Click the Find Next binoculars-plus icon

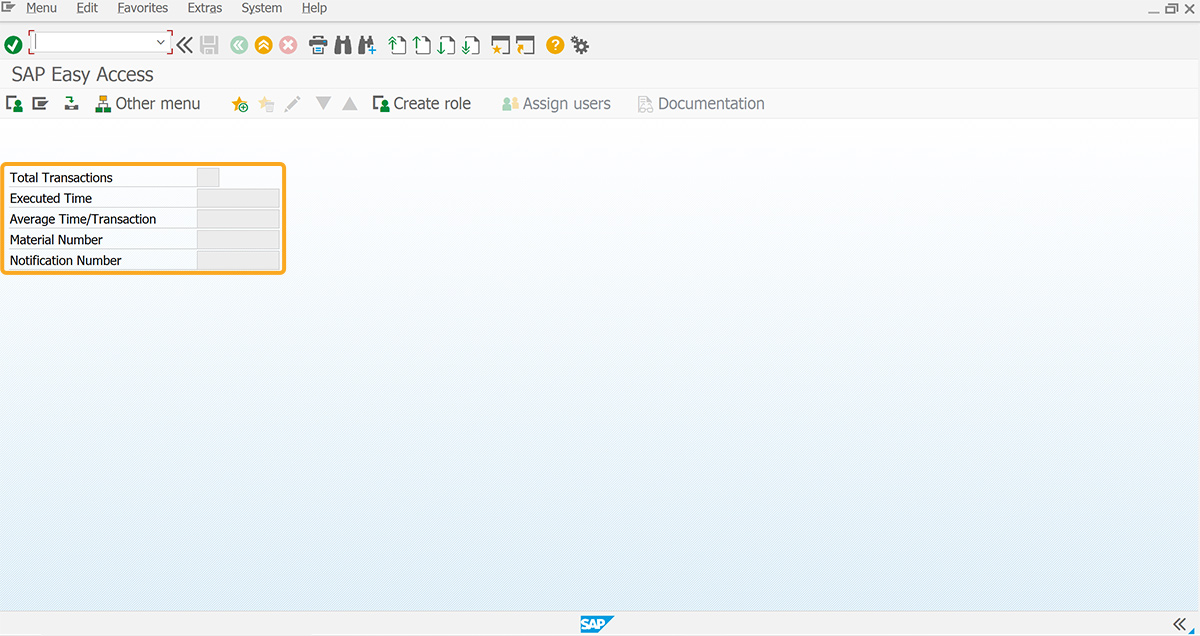pyautogui.click(x=366, y=45)
